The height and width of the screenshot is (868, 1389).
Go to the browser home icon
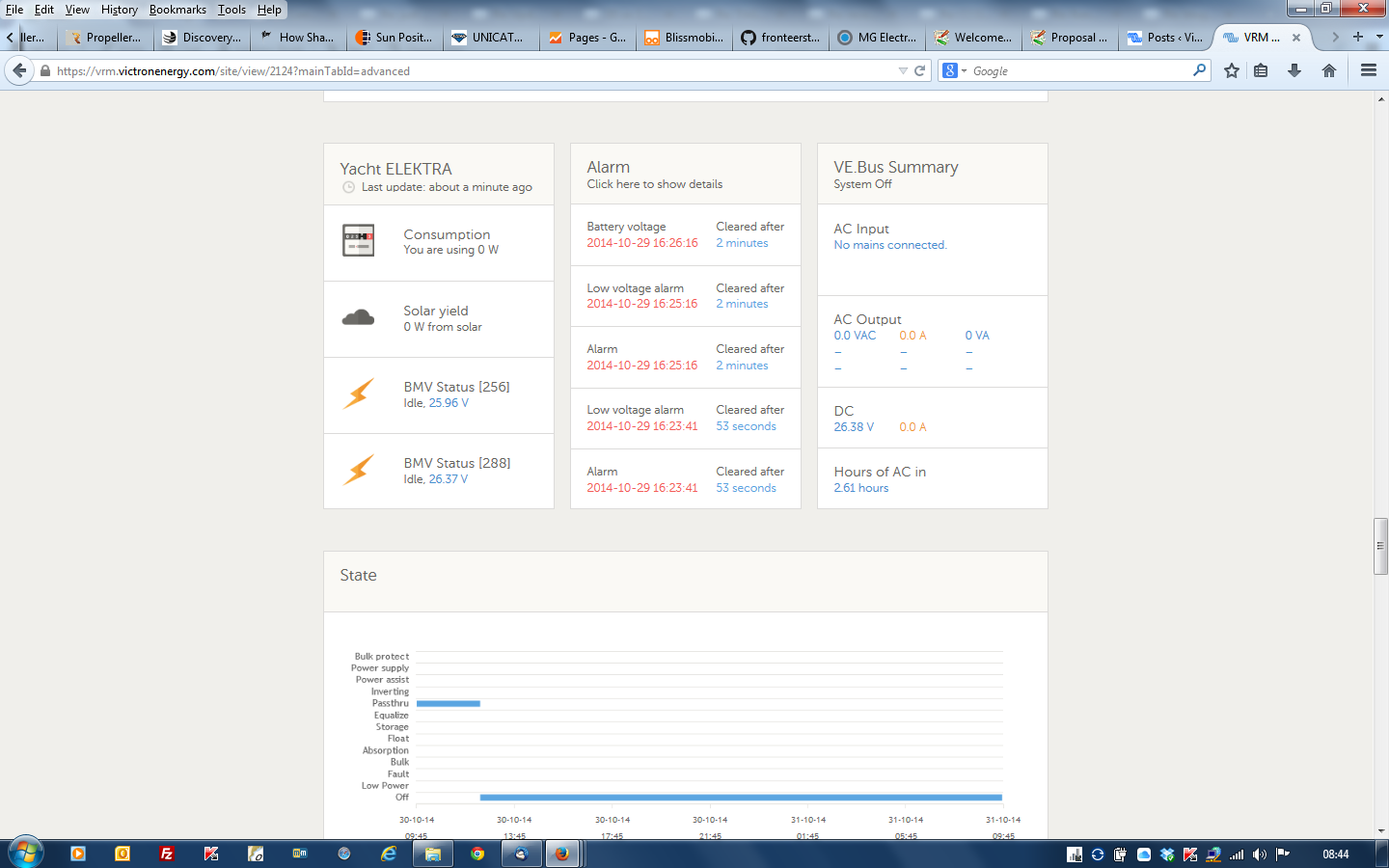click(1329, 70)
